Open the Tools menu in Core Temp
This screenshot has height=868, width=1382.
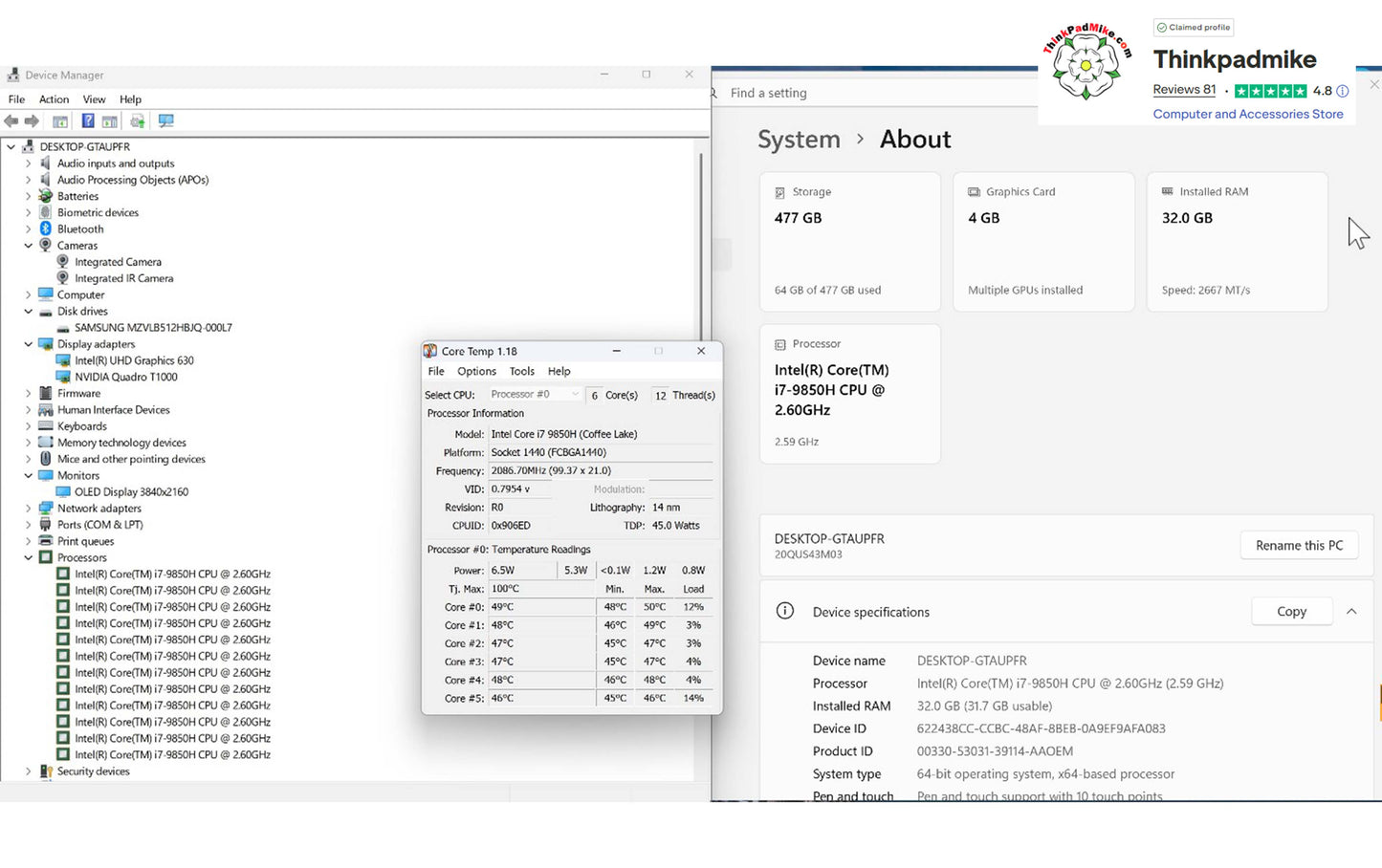tap(522, 371)
